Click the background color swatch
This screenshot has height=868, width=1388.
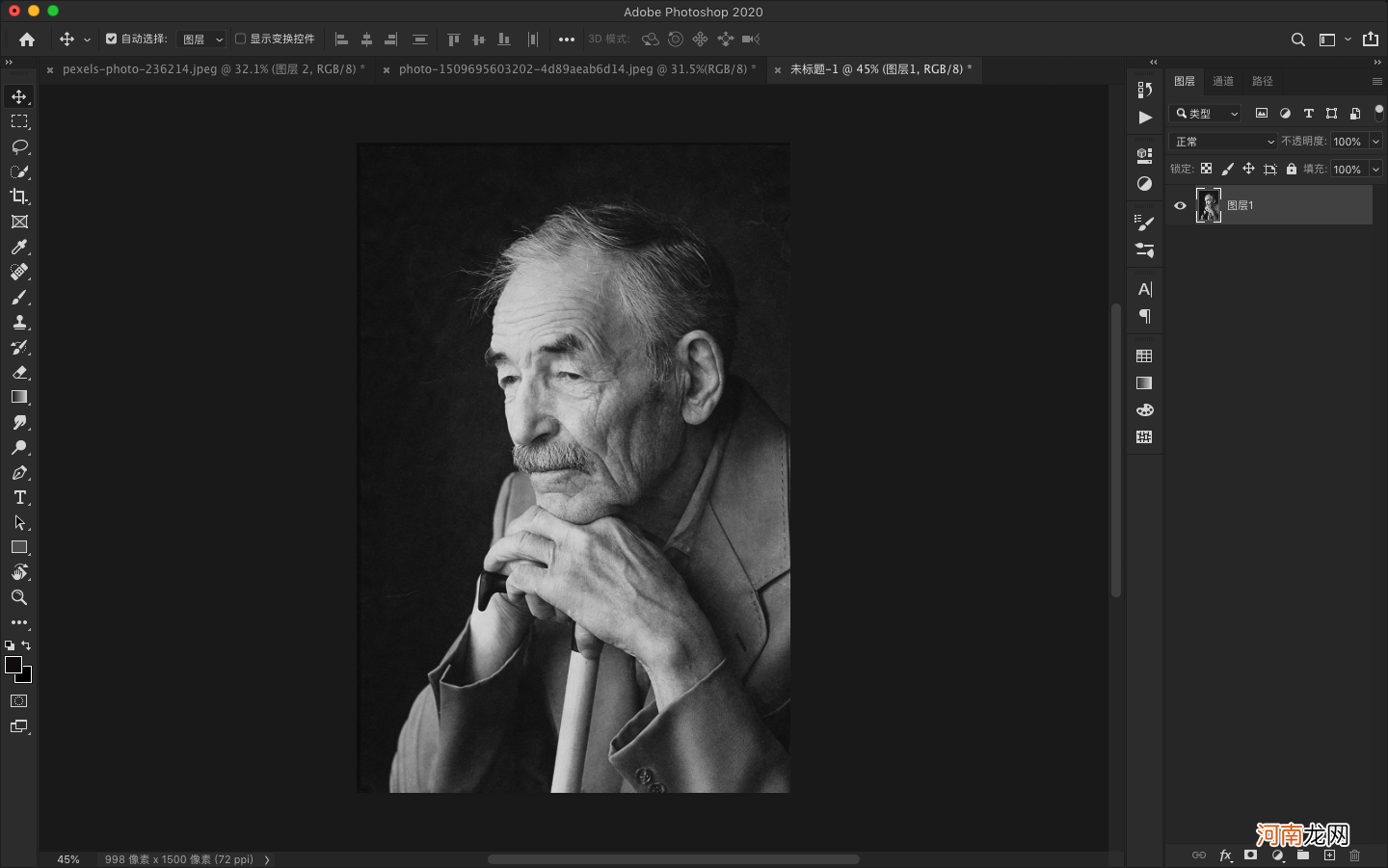tap(26, 677)
